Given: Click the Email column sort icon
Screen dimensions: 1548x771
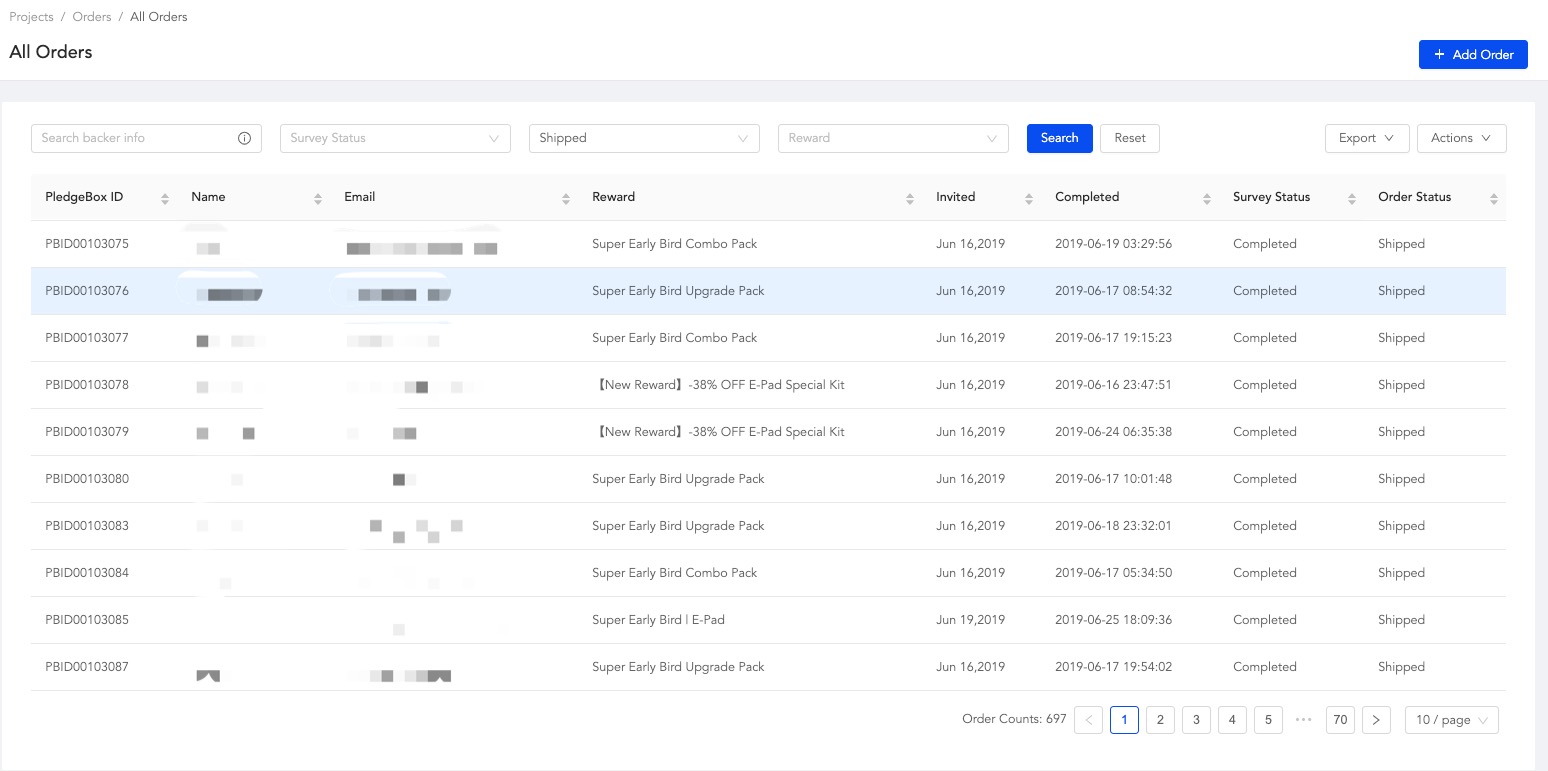Looking at the screenshot, I should [566, 198].
